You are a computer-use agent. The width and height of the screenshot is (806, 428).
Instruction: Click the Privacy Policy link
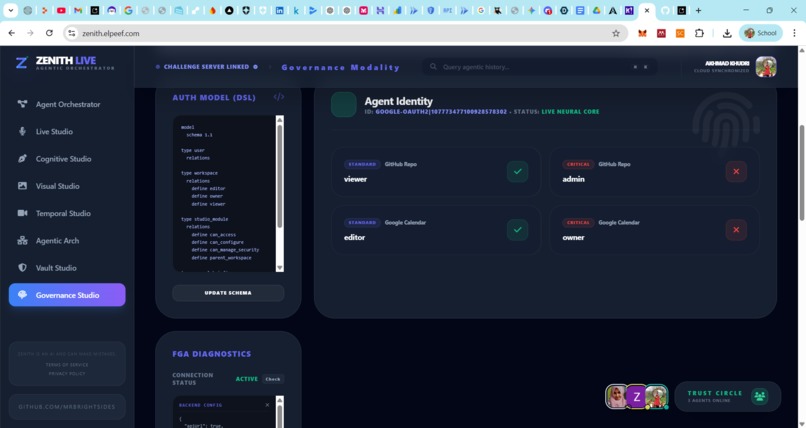click(67, 374)
